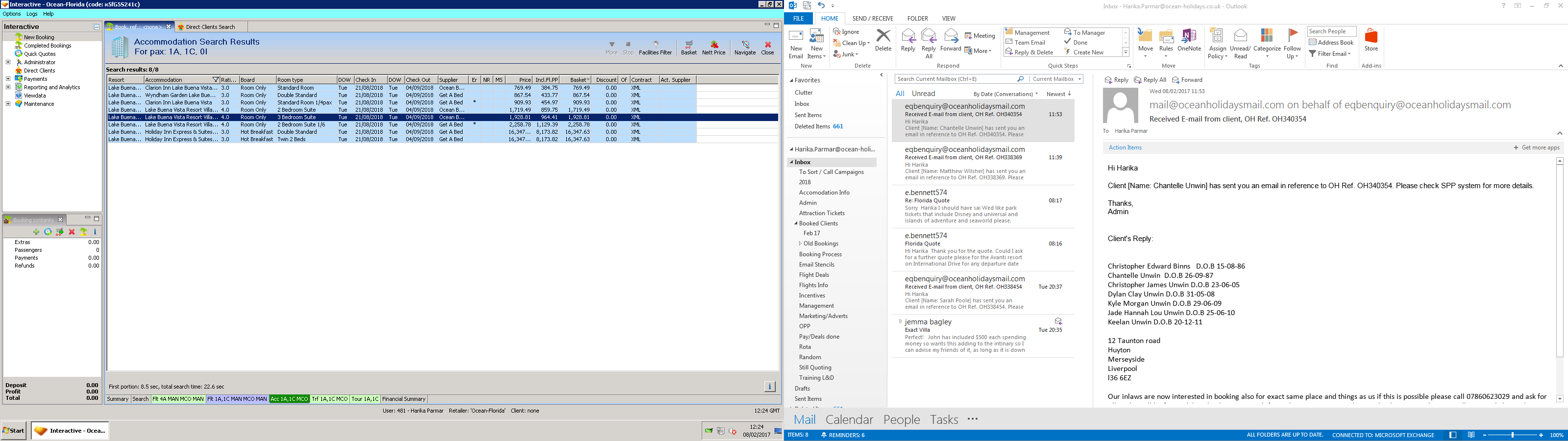Click Reply in the Outlook ribbon
The height and width of the screenshot is (441, 1568).
(x=907, y=40)
